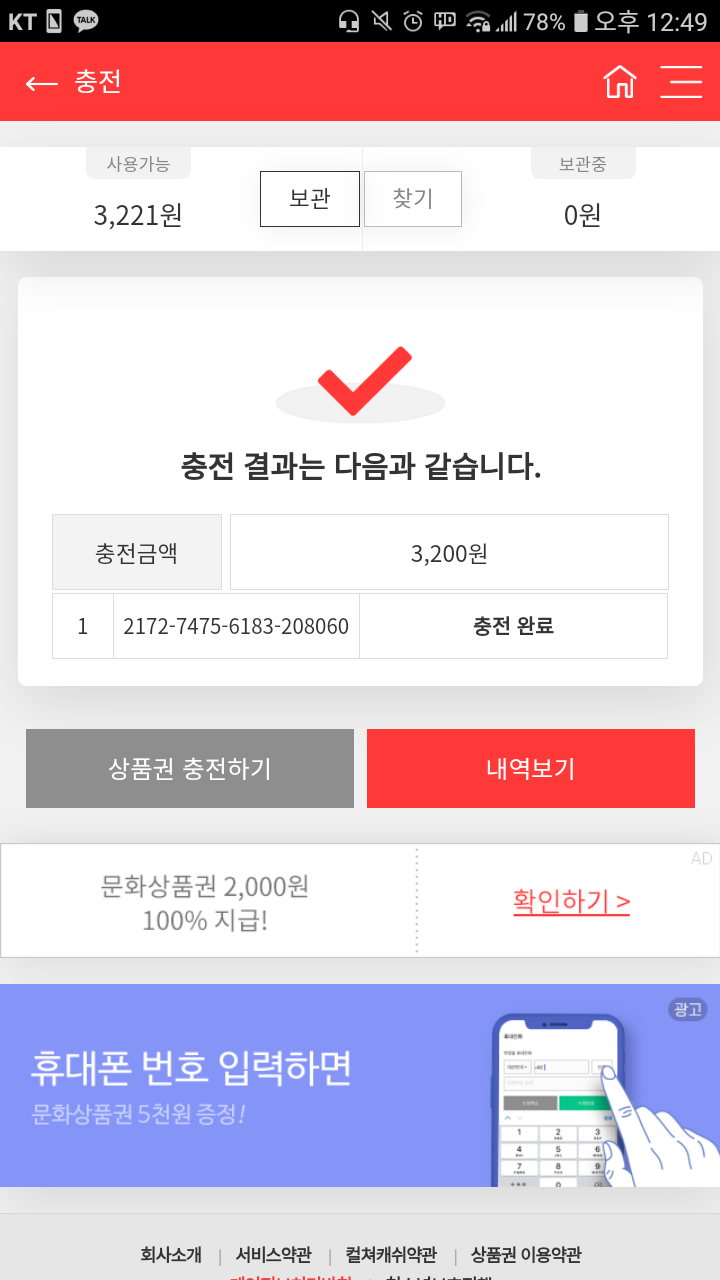The width and height of the screenshot is (720, 1280).
Task: Tap the red checkmark icon
Action: pos(363,381)
